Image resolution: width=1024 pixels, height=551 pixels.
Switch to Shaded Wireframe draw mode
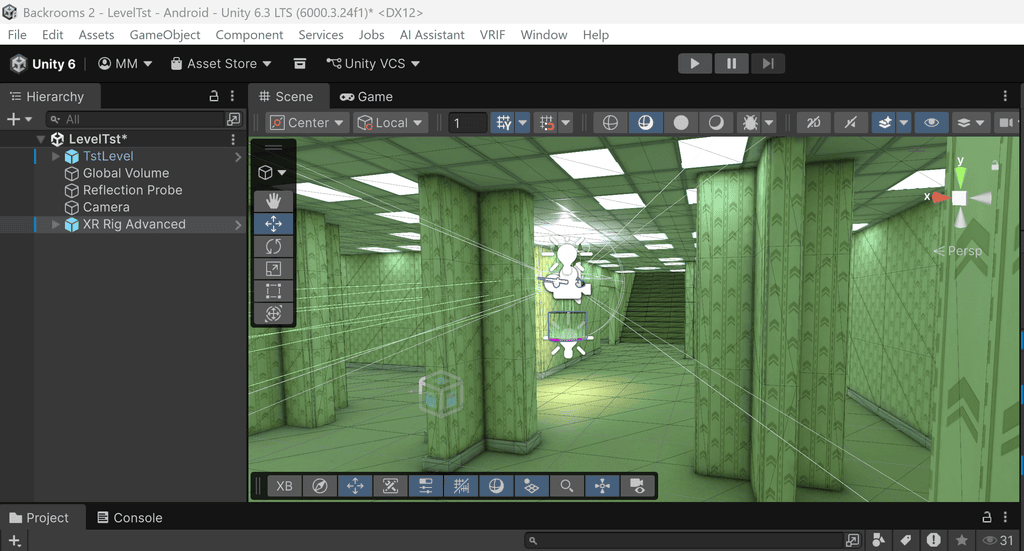click(645, 123)
